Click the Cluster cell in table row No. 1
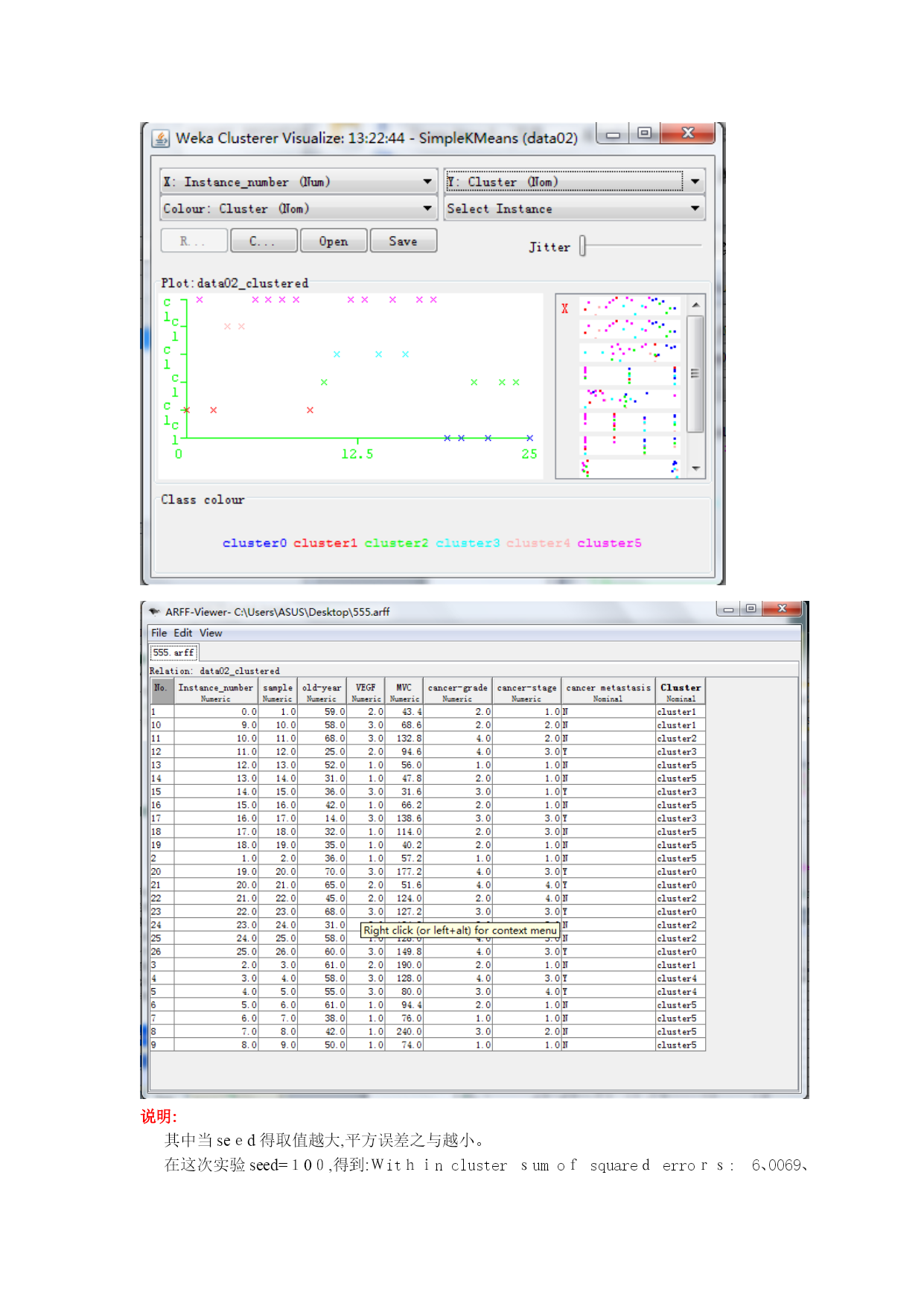Image resolution: width=924 pixels, height=1306 pixels. 681,712
